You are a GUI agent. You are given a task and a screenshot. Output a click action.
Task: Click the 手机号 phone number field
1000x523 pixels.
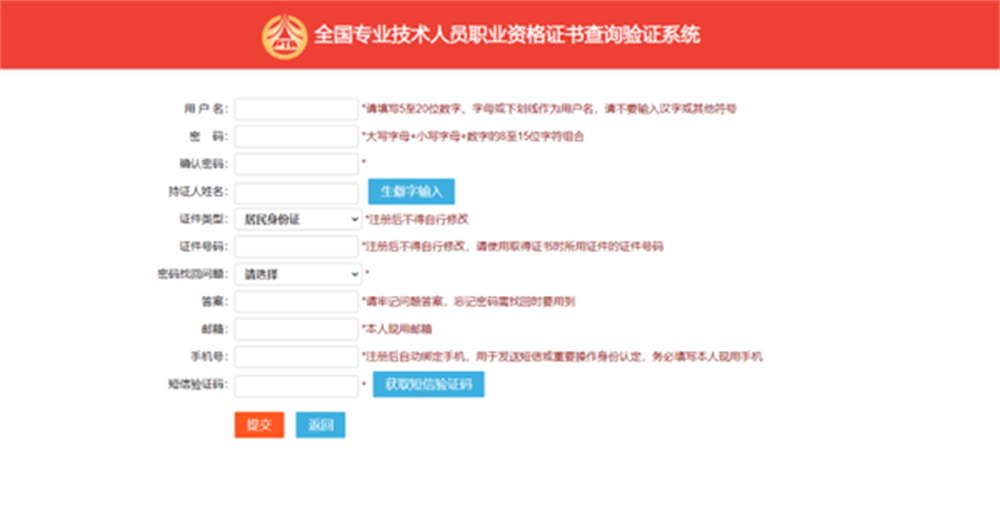click(x=297, y=357)
